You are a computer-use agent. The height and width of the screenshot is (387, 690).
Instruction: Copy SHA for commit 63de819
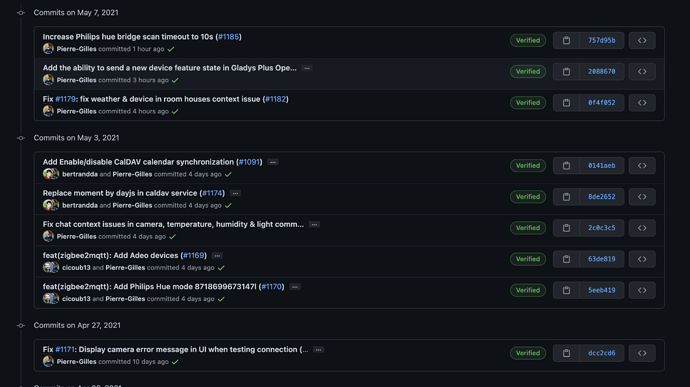tap(566, 259)
